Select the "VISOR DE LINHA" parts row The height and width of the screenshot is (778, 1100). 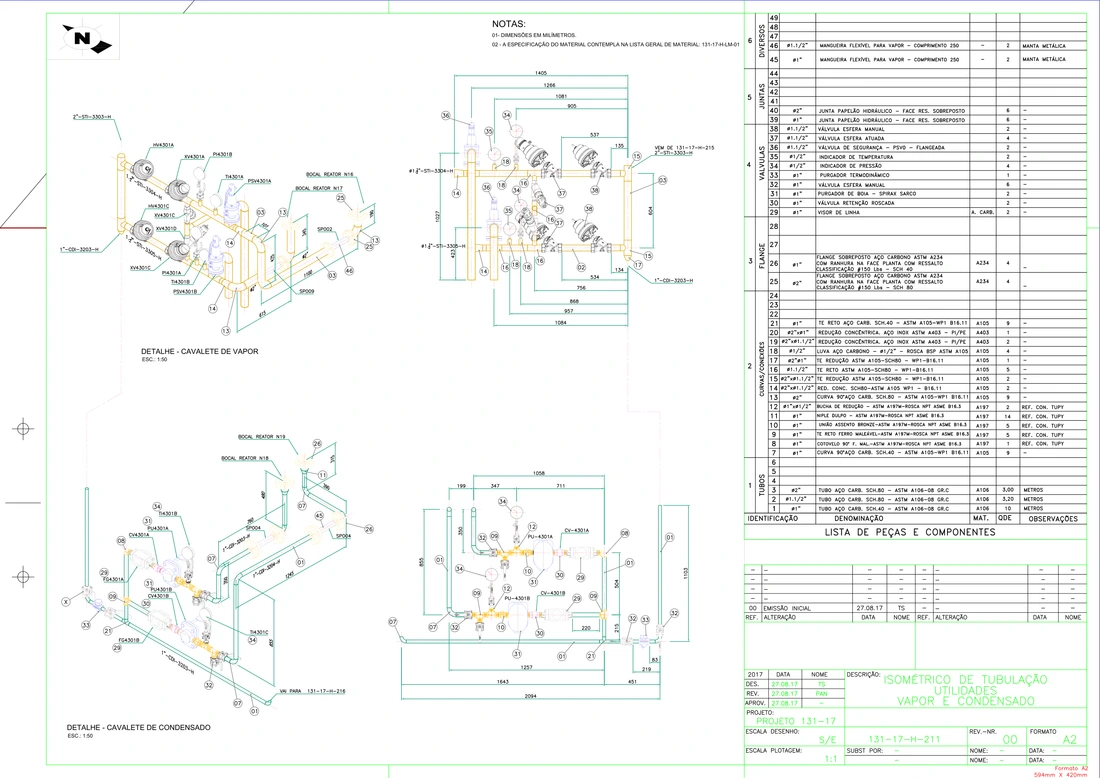tap(915, 212)
